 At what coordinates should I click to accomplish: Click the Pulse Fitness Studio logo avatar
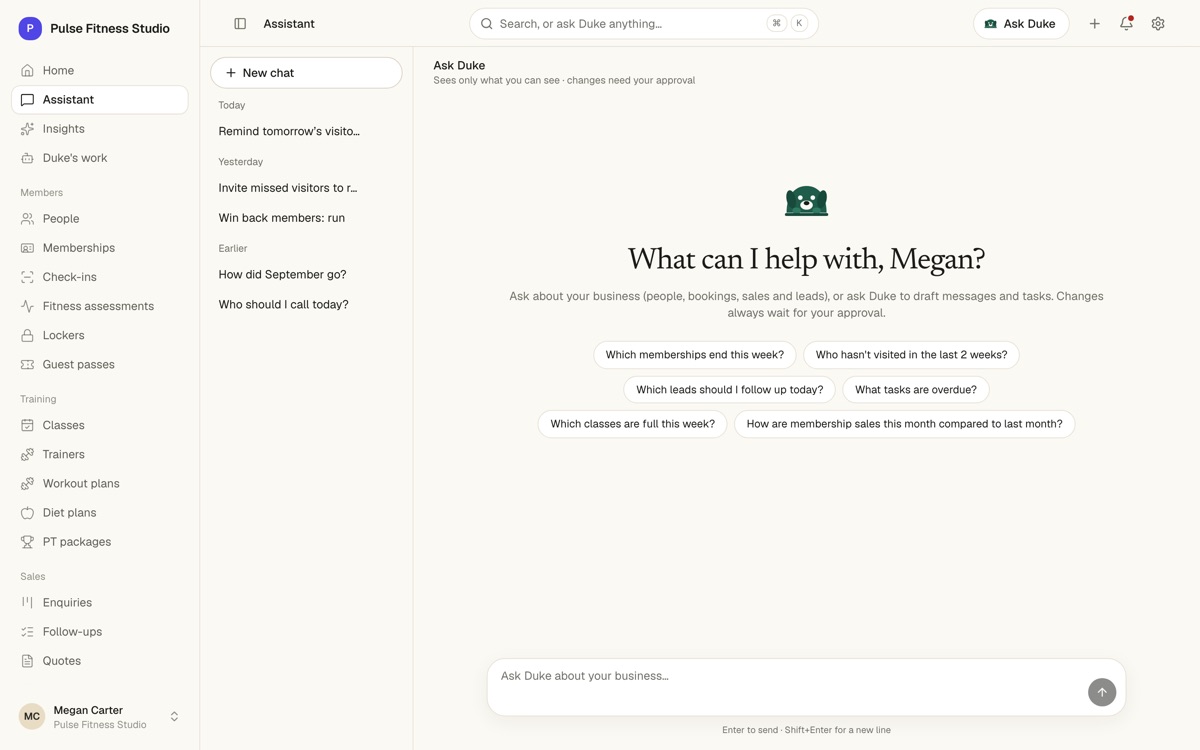click(x=30, y=29)
